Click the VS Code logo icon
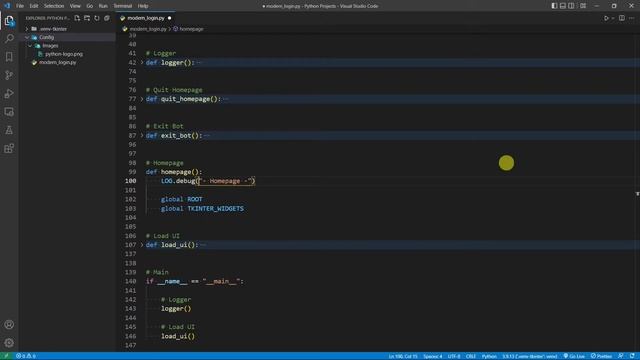This screenshot has height=360, width=640. [x=7, y=6]
